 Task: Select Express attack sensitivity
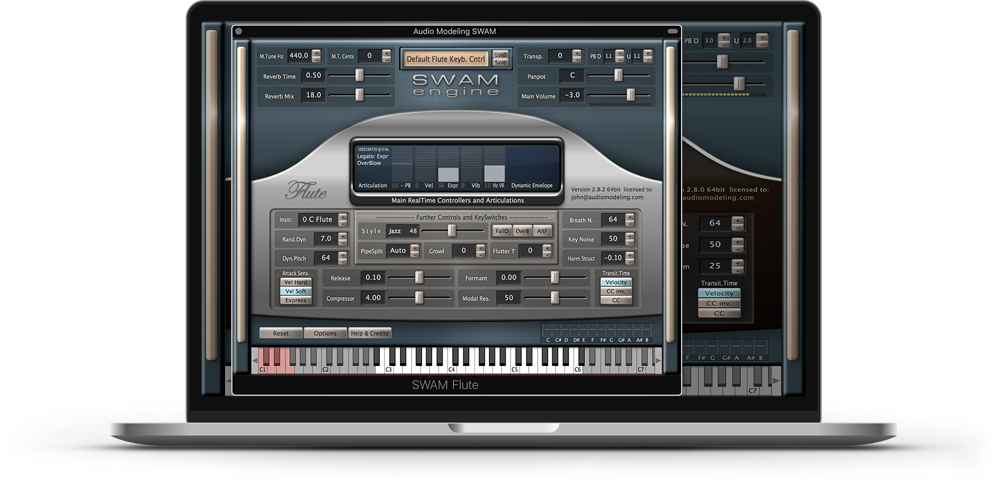pyautogui.click(x=296, y=300)
